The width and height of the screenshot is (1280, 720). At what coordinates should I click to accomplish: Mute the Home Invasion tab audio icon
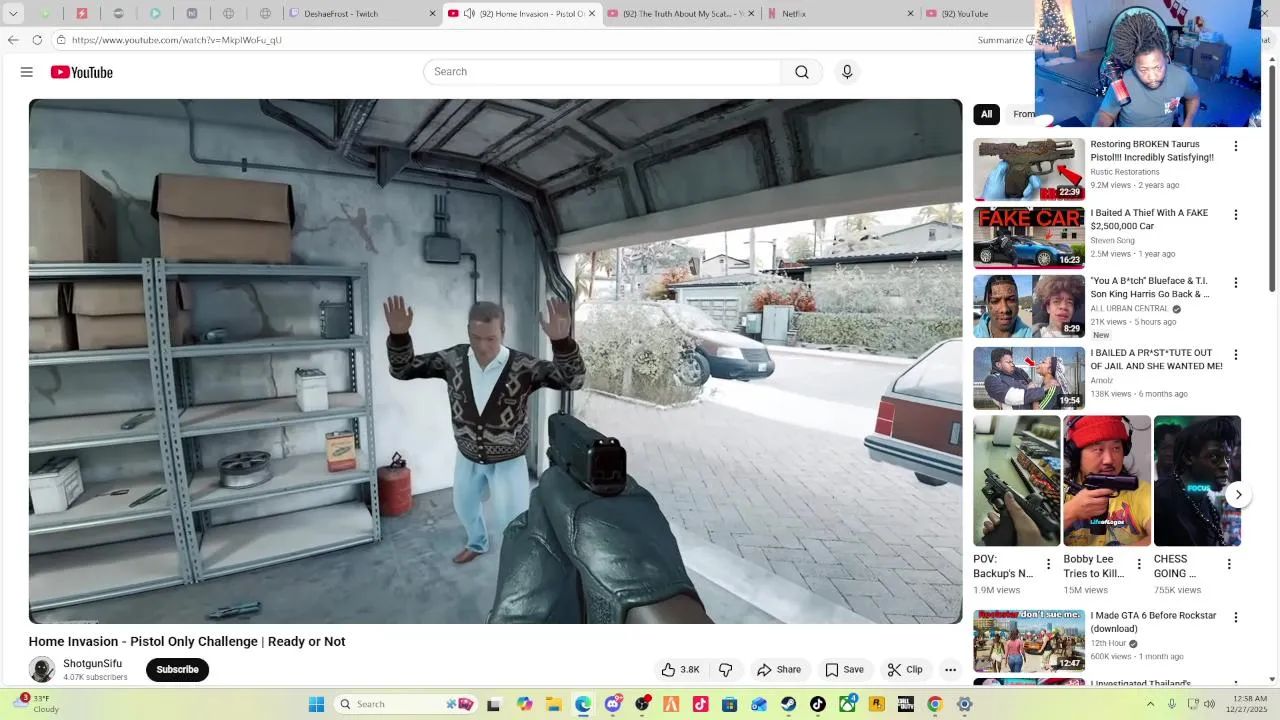470,14
